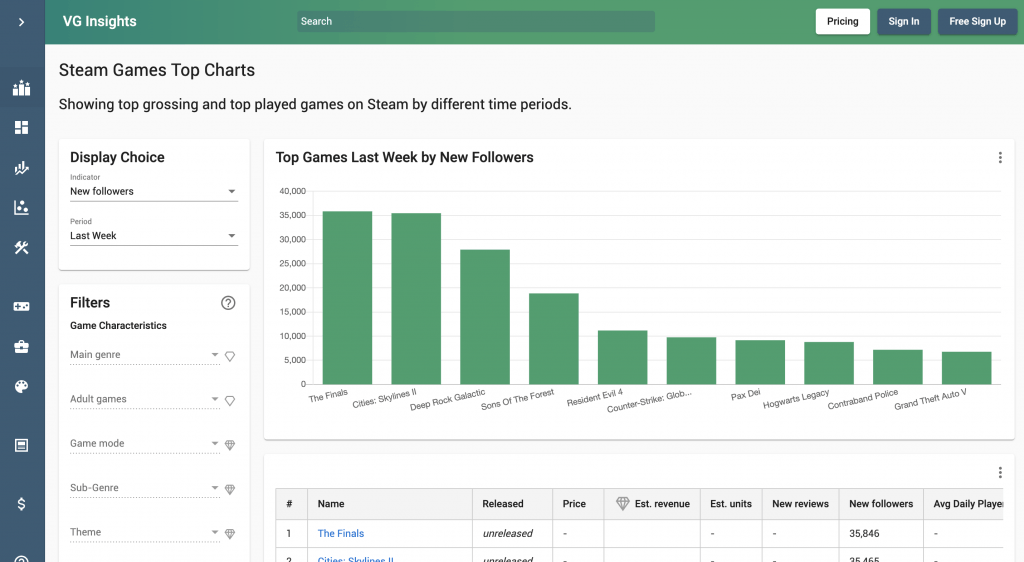Viewport: 1024px width, 562px height.
Task: Open the dollar sign icon in sidebar
Action: click(22, 504)
